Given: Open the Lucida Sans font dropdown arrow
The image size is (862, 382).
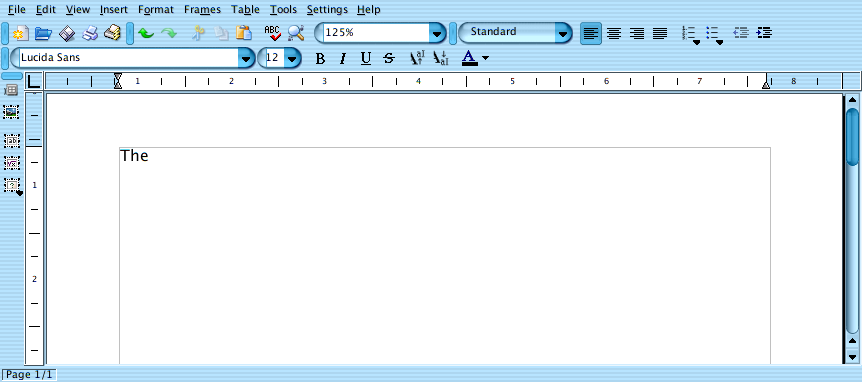Looking at the screenshot, I should pos(245,58).
